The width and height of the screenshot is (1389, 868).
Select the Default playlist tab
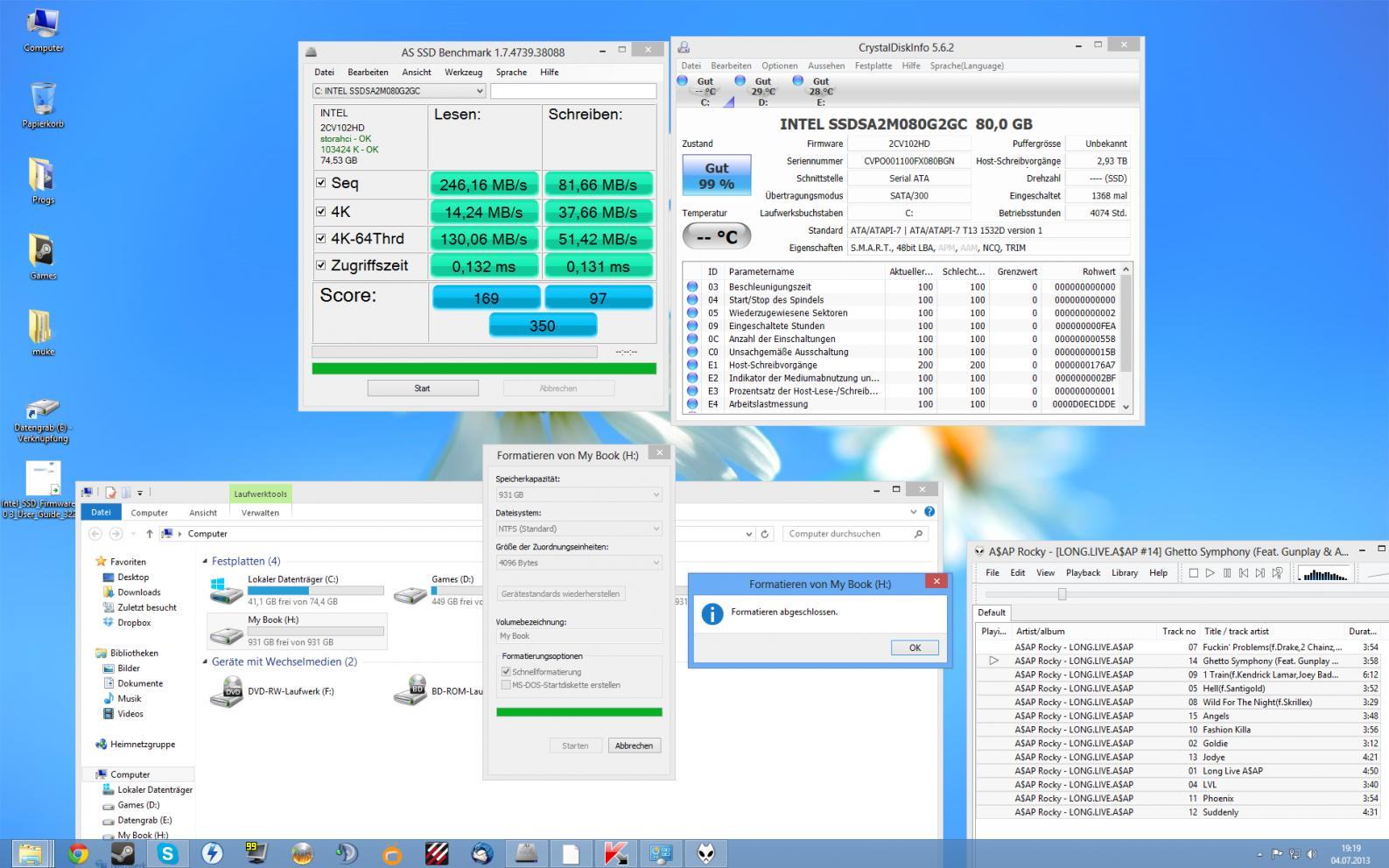point(992,612)
